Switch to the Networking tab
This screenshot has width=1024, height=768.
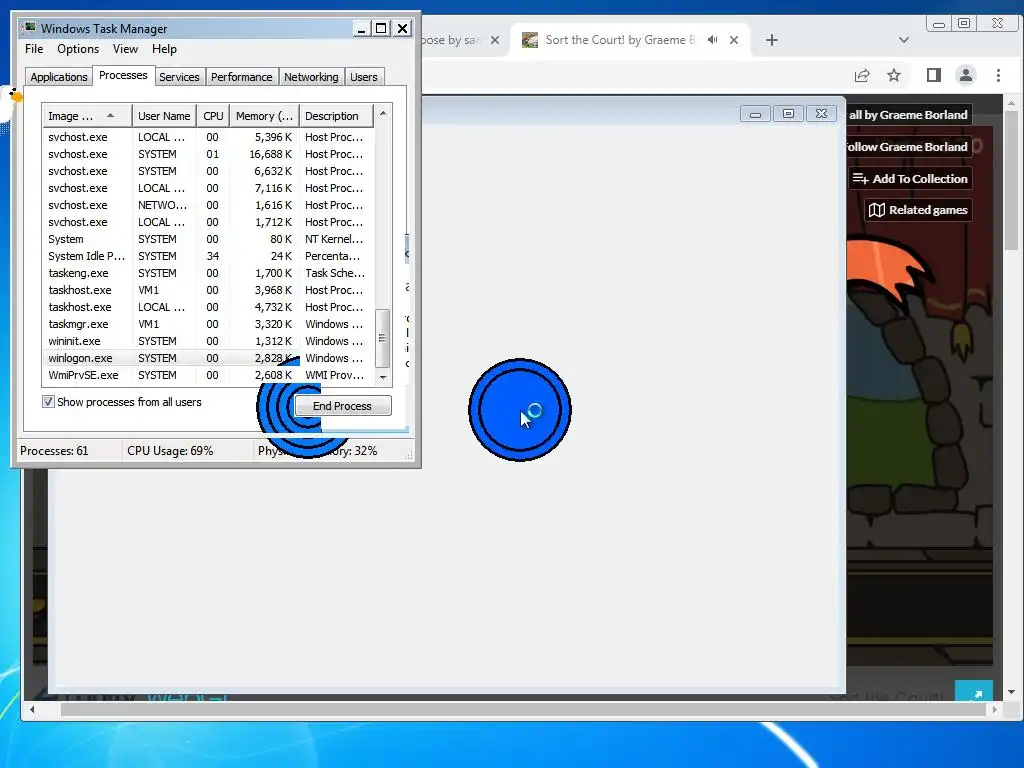311,77
